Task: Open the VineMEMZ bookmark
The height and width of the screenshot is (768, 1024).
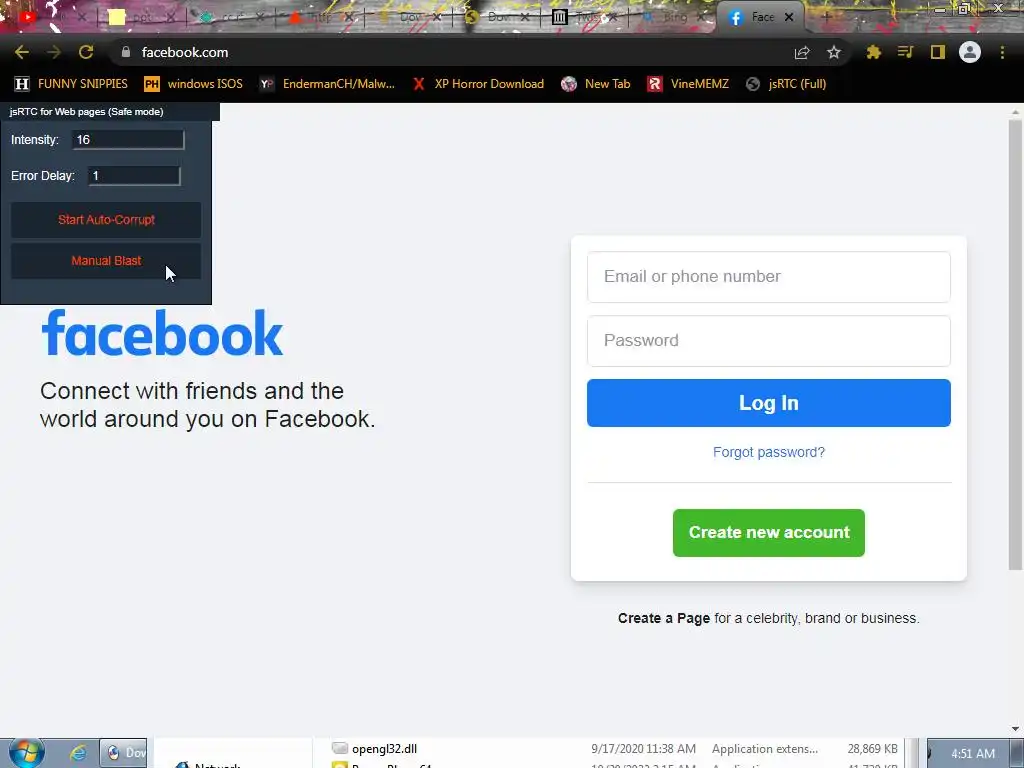Action: 688,84
